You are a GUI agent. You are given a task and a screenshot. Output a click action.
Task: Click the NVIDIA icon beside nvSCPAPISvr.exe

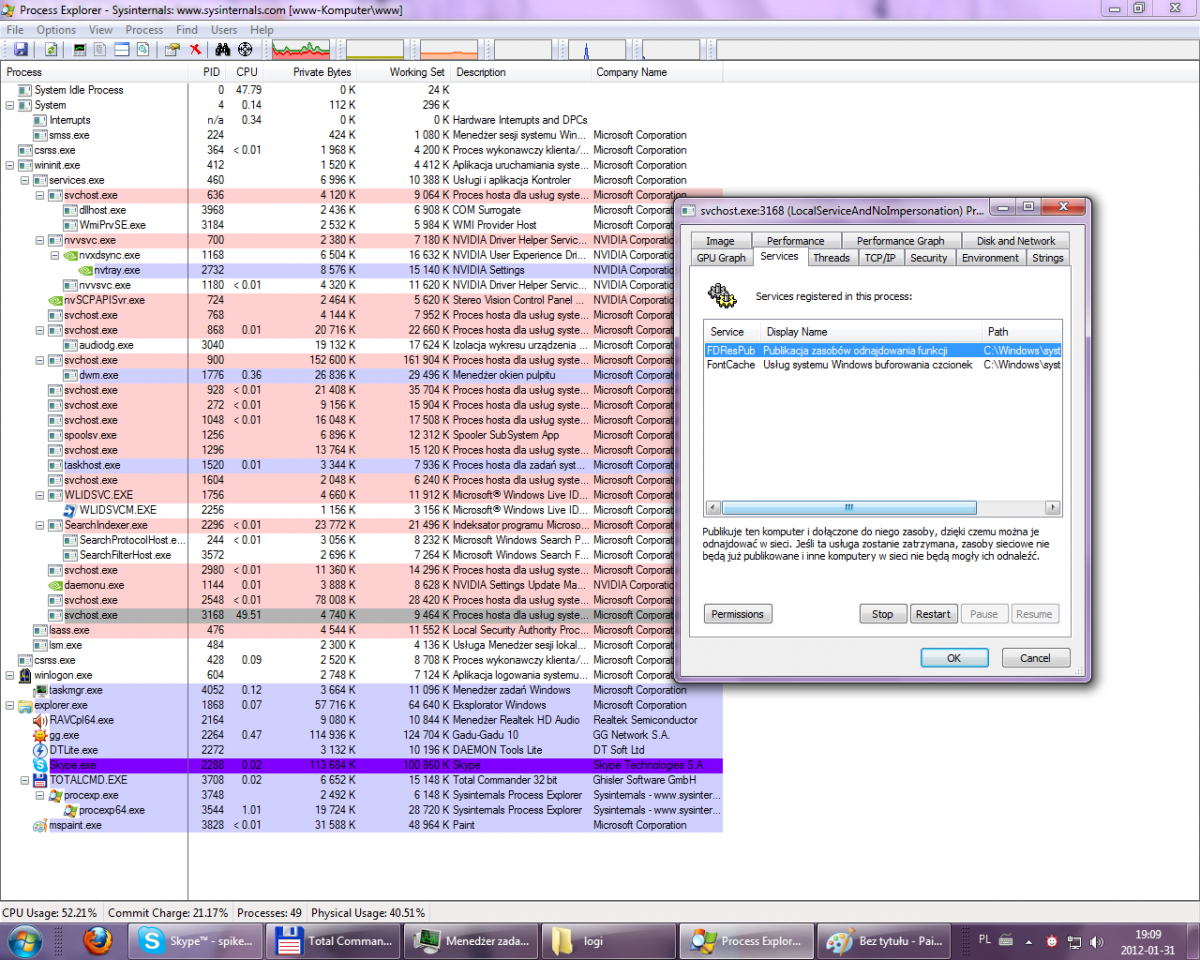(x=56, y=300)
